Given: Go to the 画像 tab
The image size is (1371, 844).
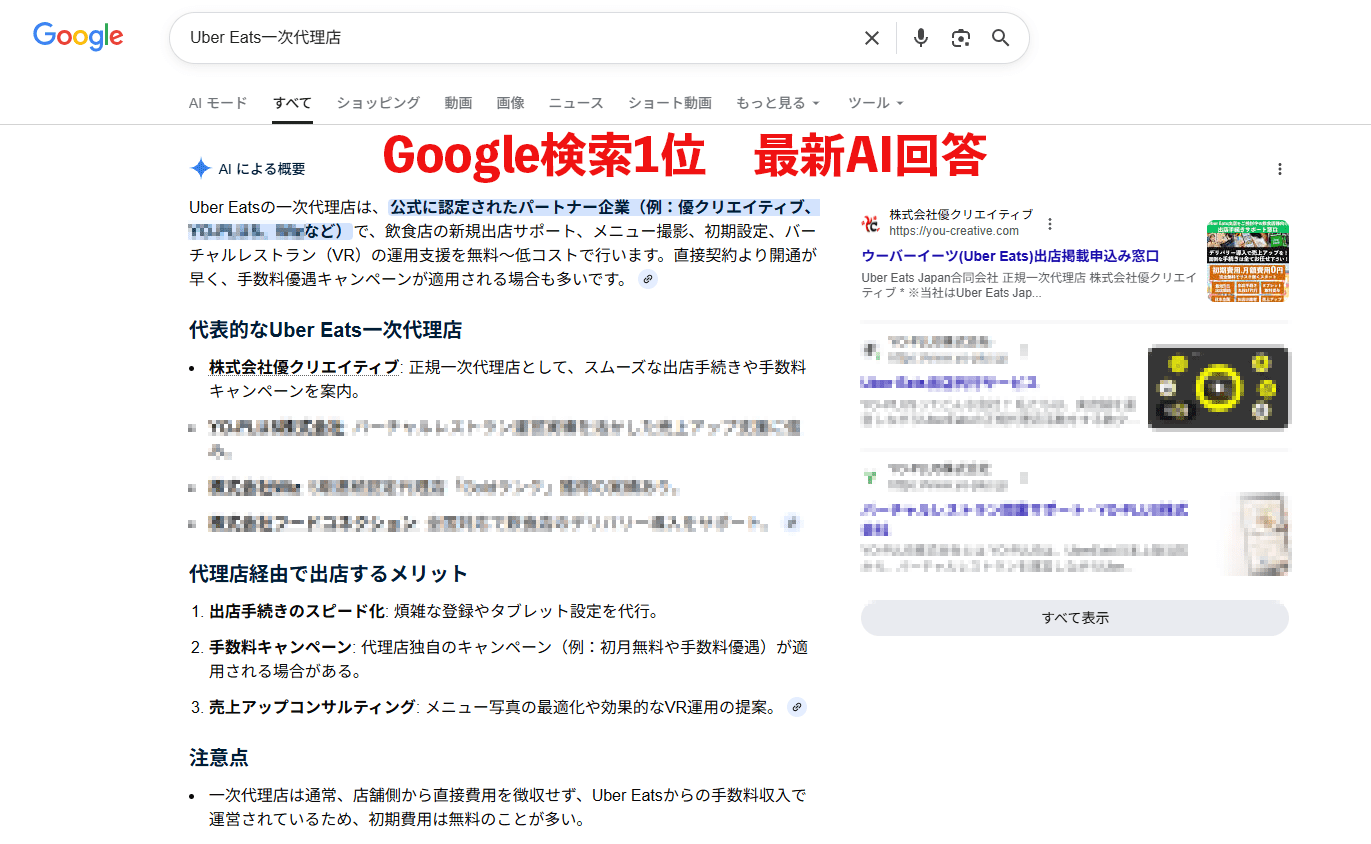Looking at the screenshot, I should click(x=510, y=103).
